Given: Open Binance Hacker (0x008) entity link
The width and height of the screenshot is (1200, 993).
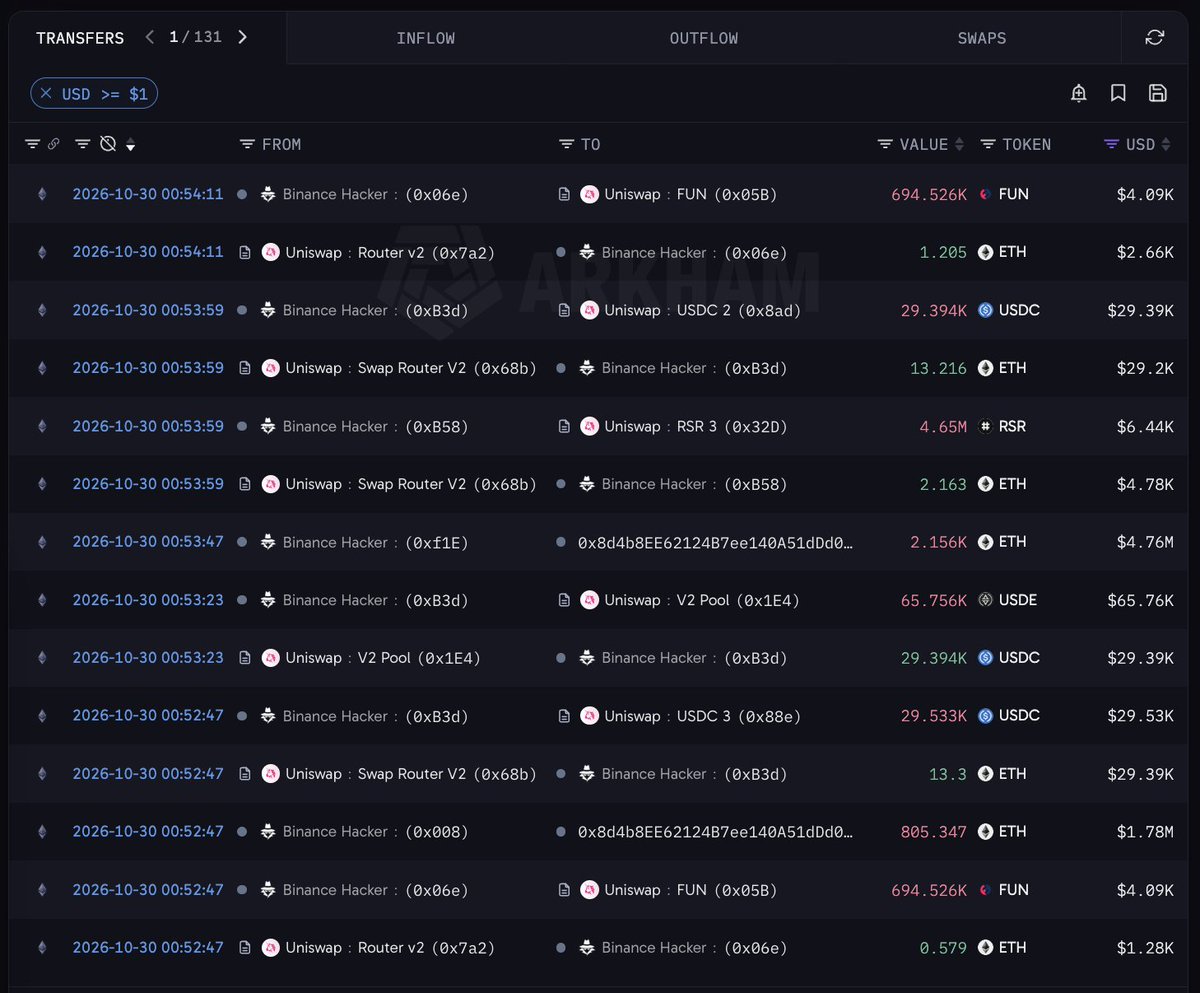Looking at the screenshot, I should 375,832.
